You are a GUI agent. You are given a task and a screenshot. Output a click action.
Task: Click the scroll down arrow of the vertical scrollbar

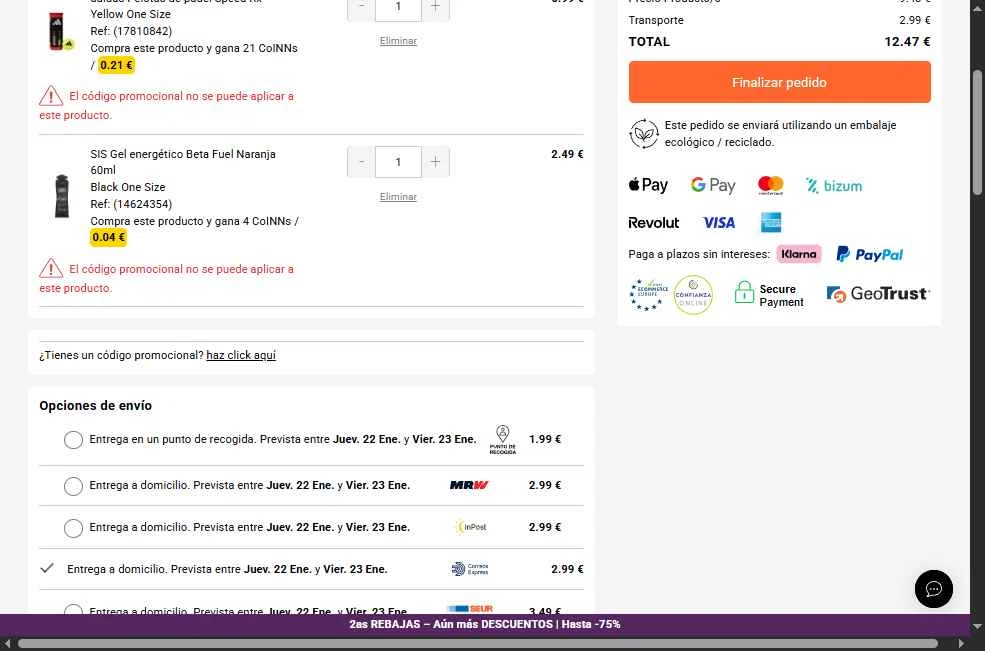977,626
